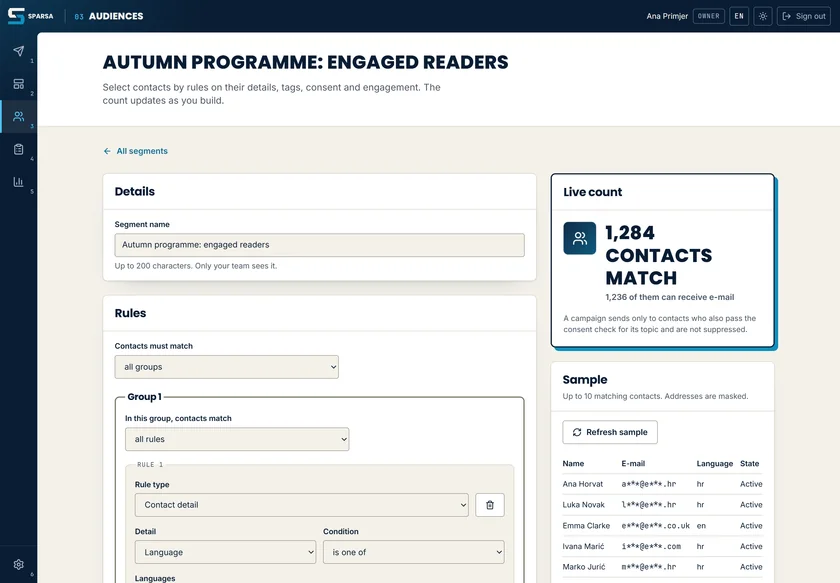Switch language with the EN button
Viewport: 840px width, 583px height.
tap(739, 16)
